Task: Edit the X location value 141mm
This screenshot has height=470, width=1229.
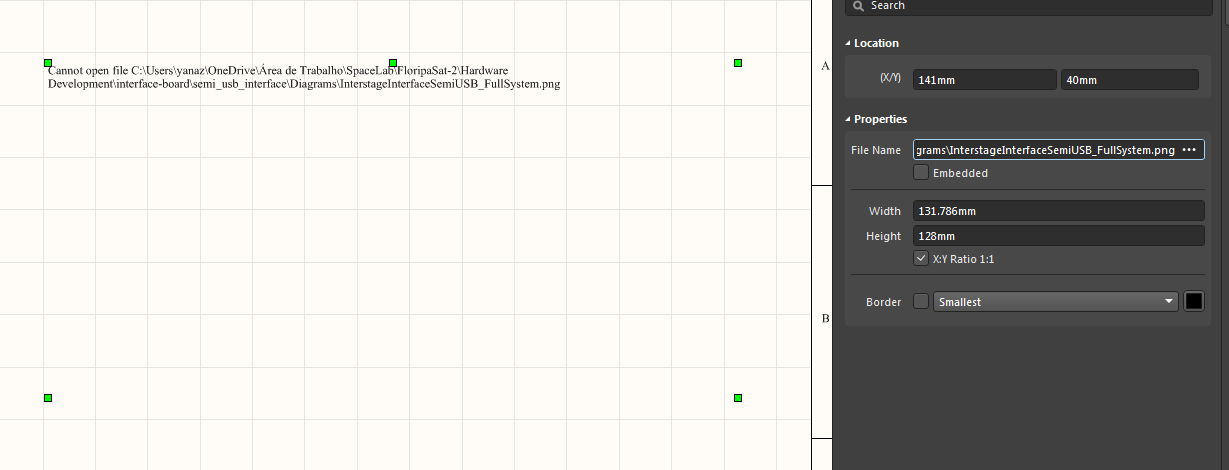Action: click(x=984, y=80)
